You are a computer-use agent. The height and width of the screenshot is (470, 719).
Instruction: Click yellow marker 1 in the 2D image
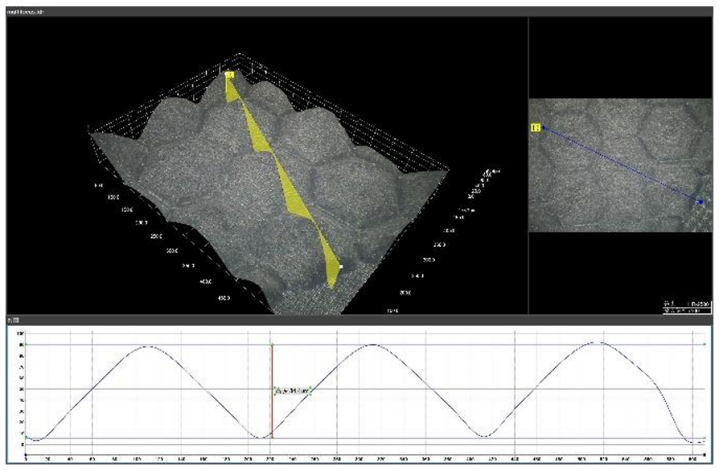click(x=535, y=128)
